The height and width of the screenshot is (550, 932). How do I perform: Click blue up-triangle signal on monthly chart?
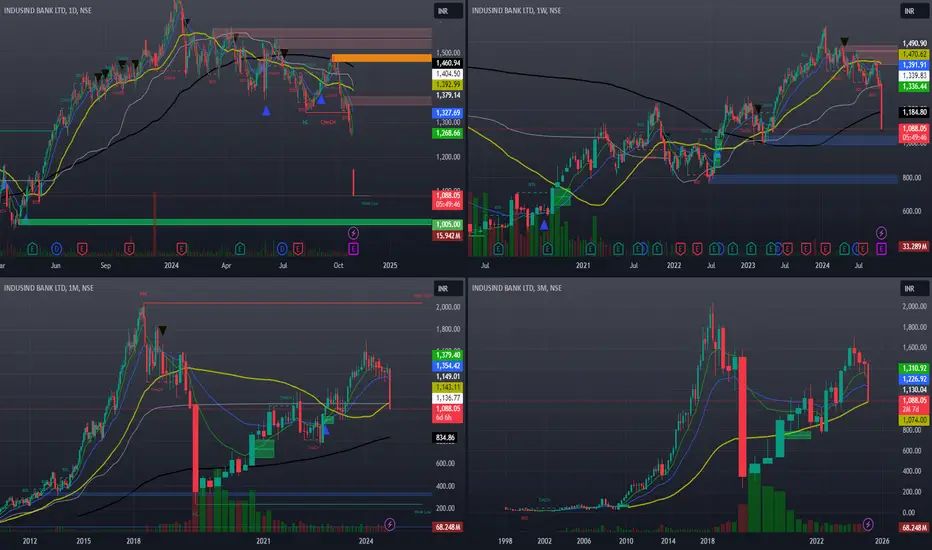point(325,429)
